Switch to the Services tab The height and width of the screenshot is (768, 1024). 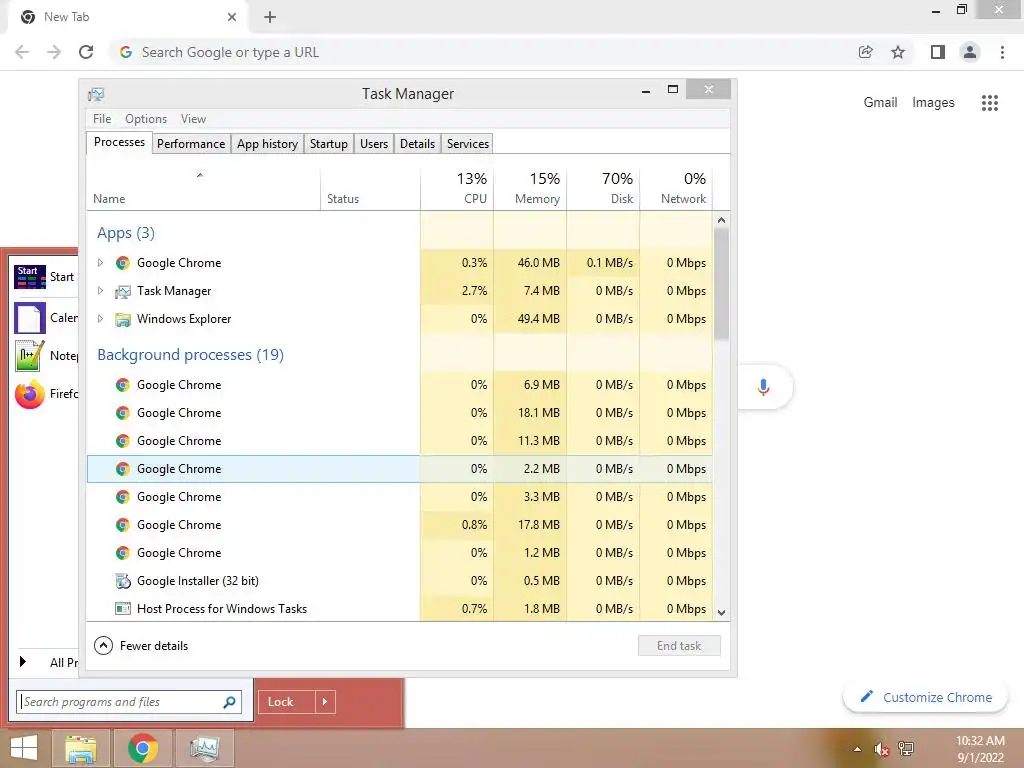[x=468, y=144]
